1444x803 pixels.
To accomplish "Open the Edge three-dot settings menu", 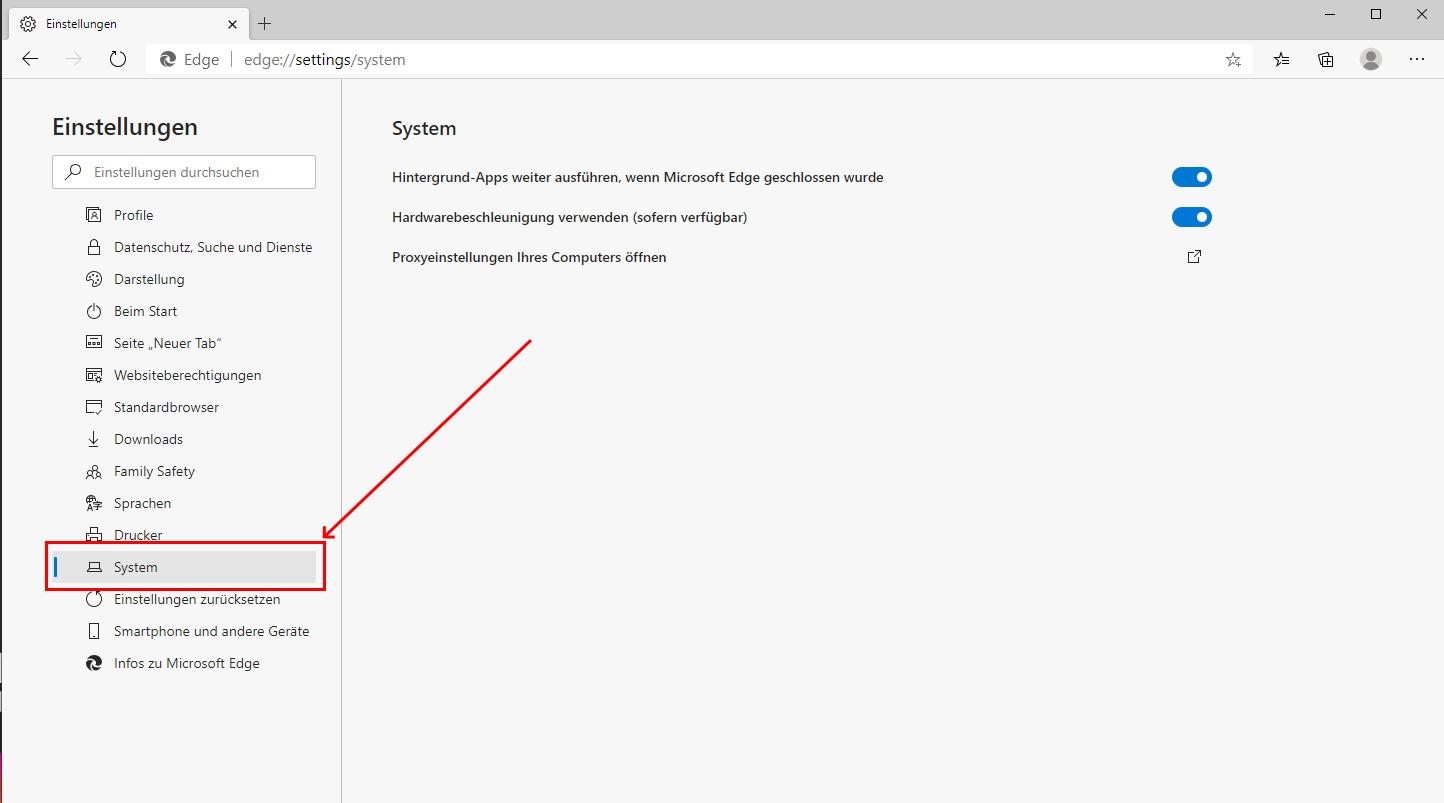I will click(x=1417, y=59).
